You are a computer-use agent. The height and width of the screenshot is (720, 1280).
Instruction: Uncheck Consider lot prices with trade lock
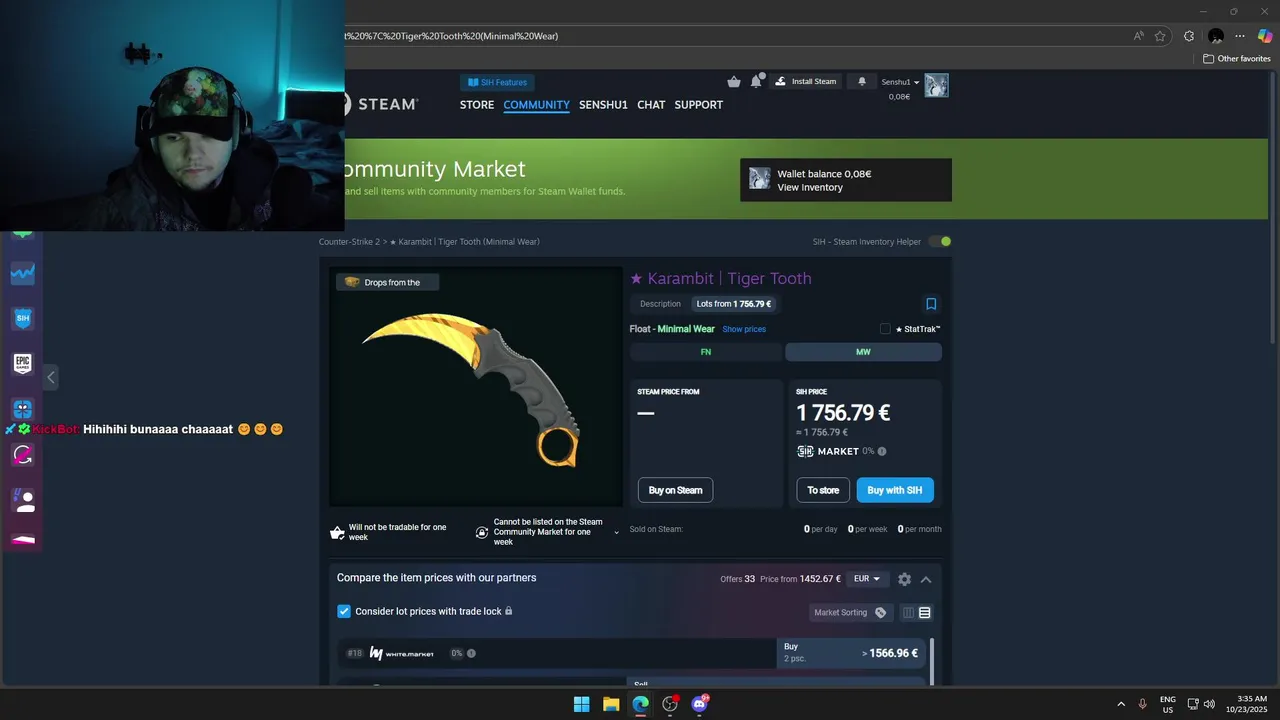click(344, 611)
